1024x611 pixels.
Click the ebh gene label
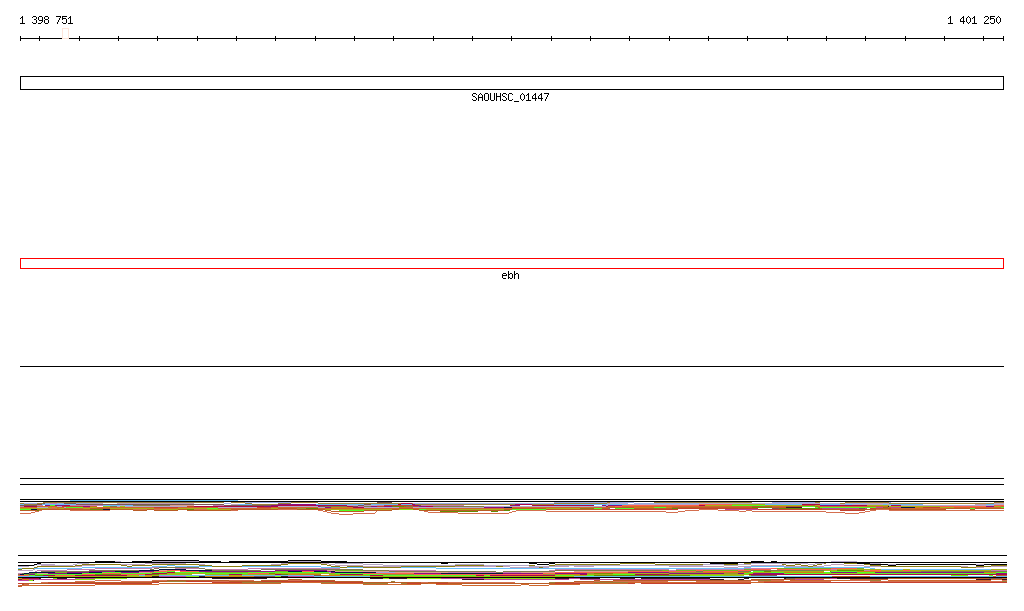(510, 275)
